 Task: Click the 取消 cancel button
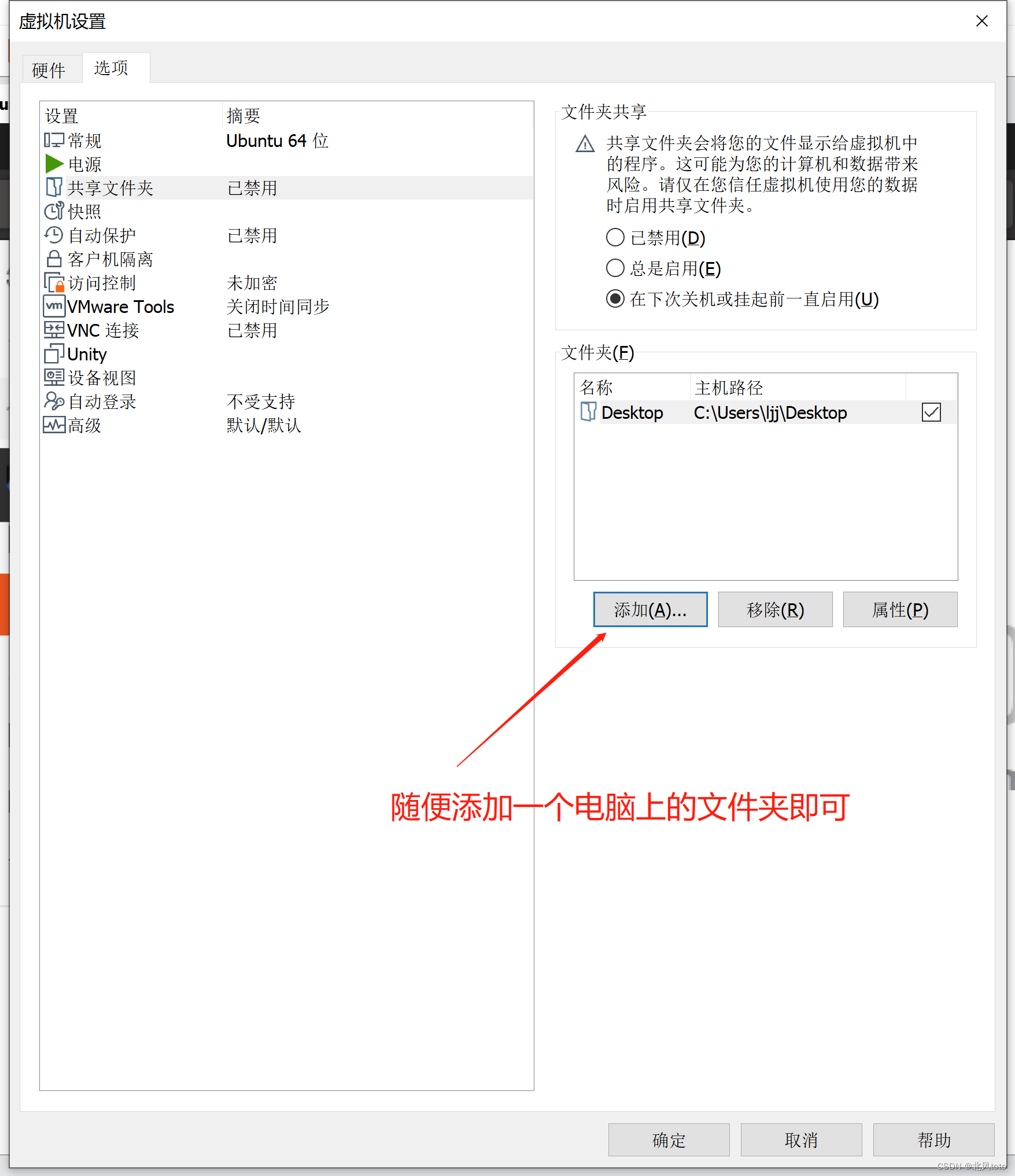click(801, 1140)
